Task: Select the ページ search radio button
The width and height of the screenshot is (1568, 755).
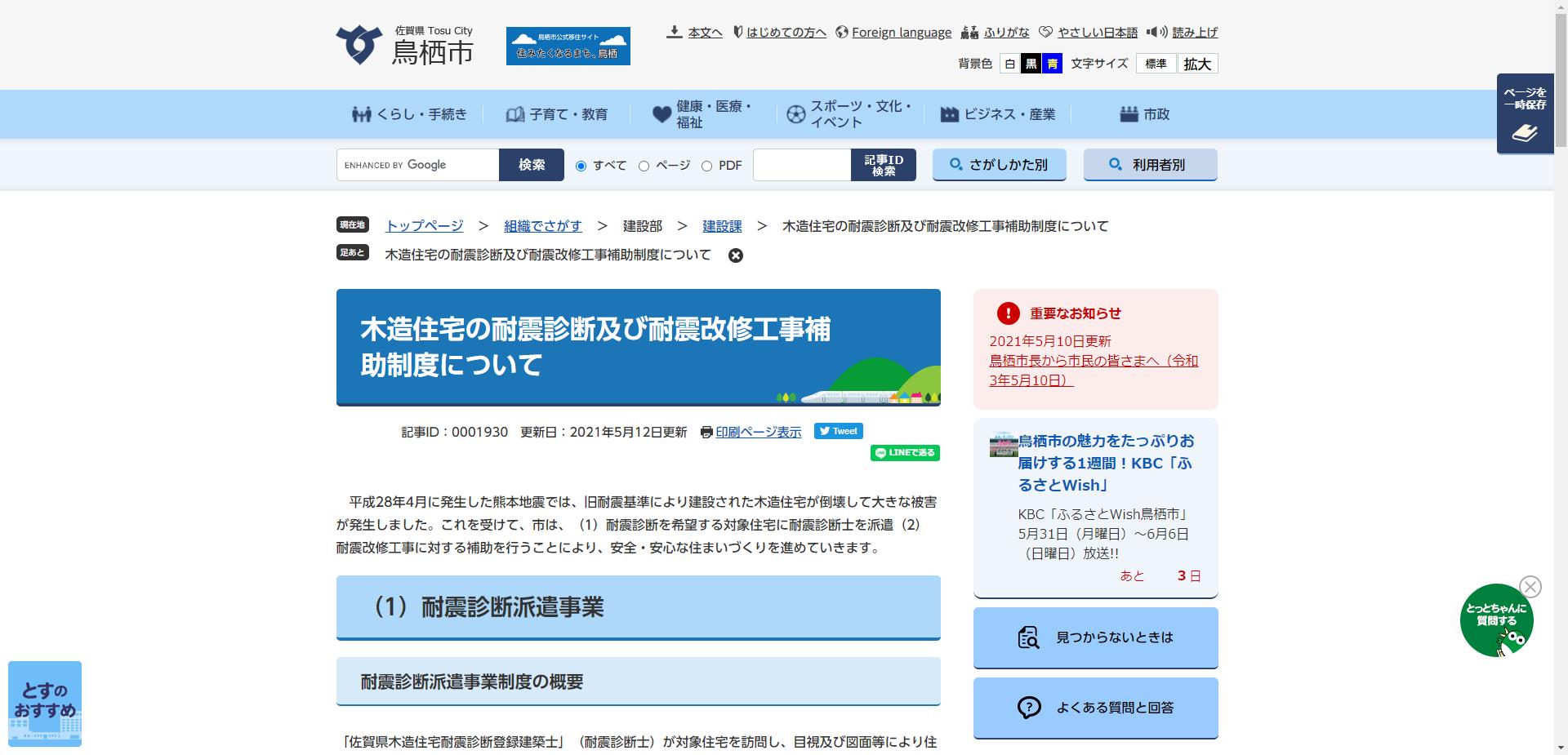Action: point(643,166)
